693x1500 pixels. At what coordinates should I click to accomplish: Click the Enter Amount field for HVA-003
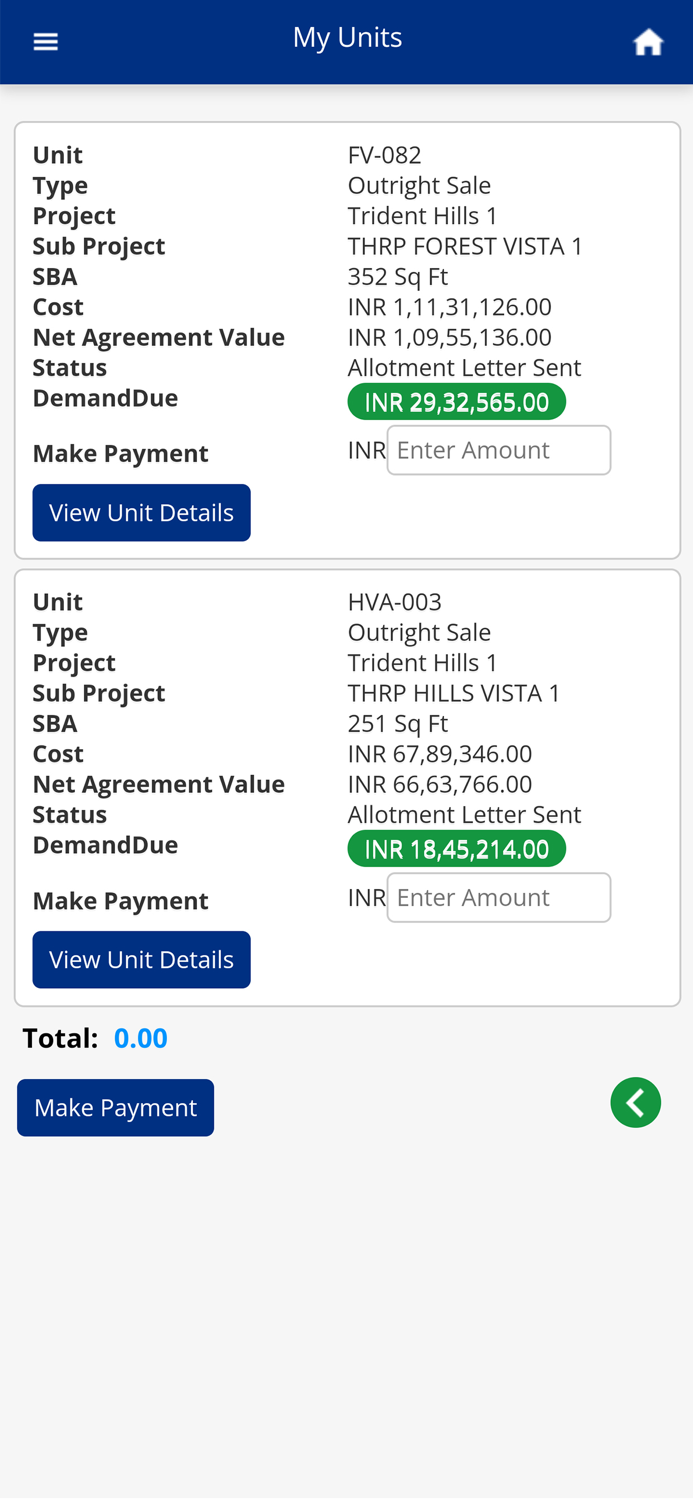click(499, 897)
